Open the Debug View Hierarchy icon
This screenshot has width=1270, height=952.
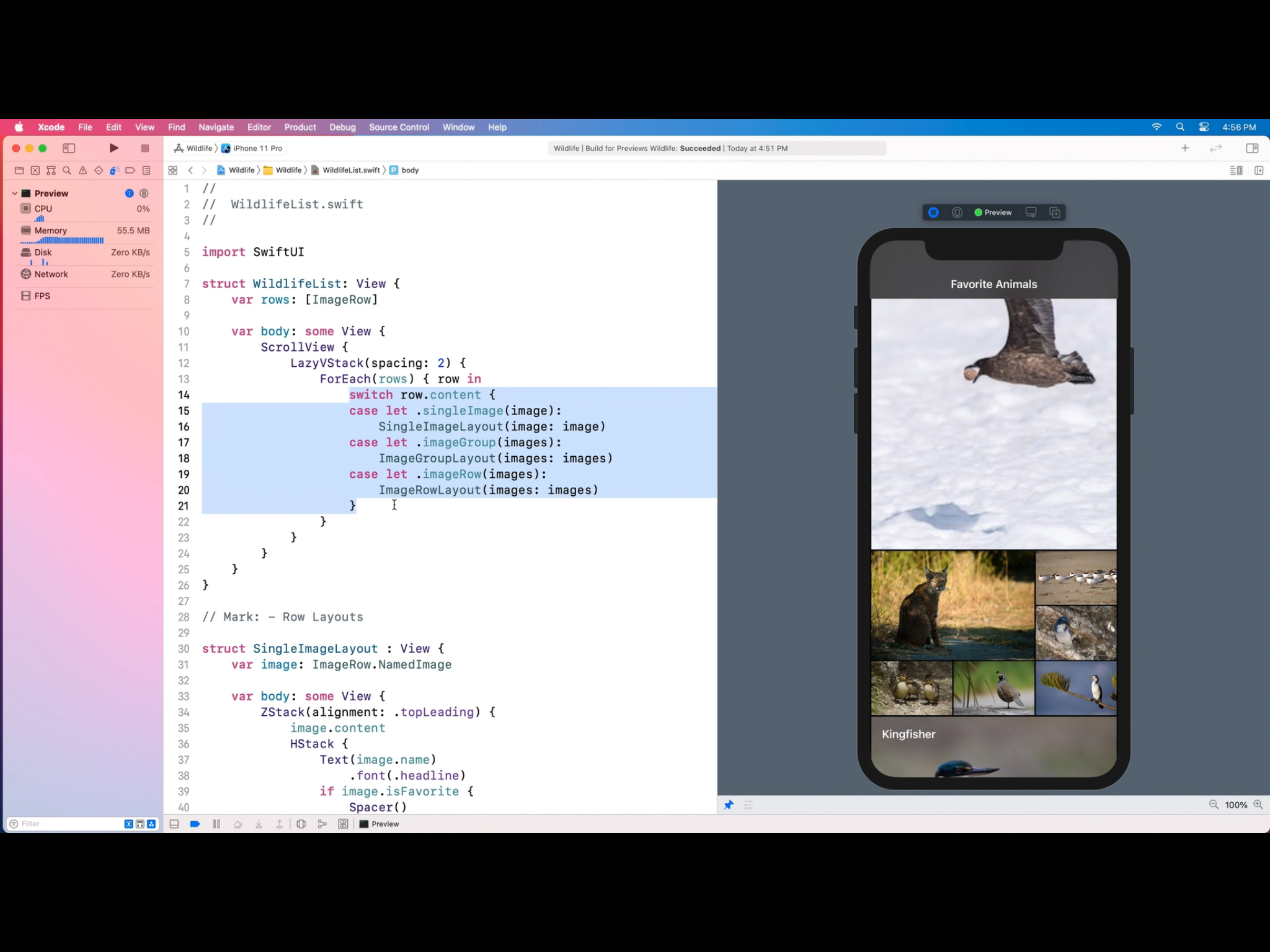coord(301,824)
